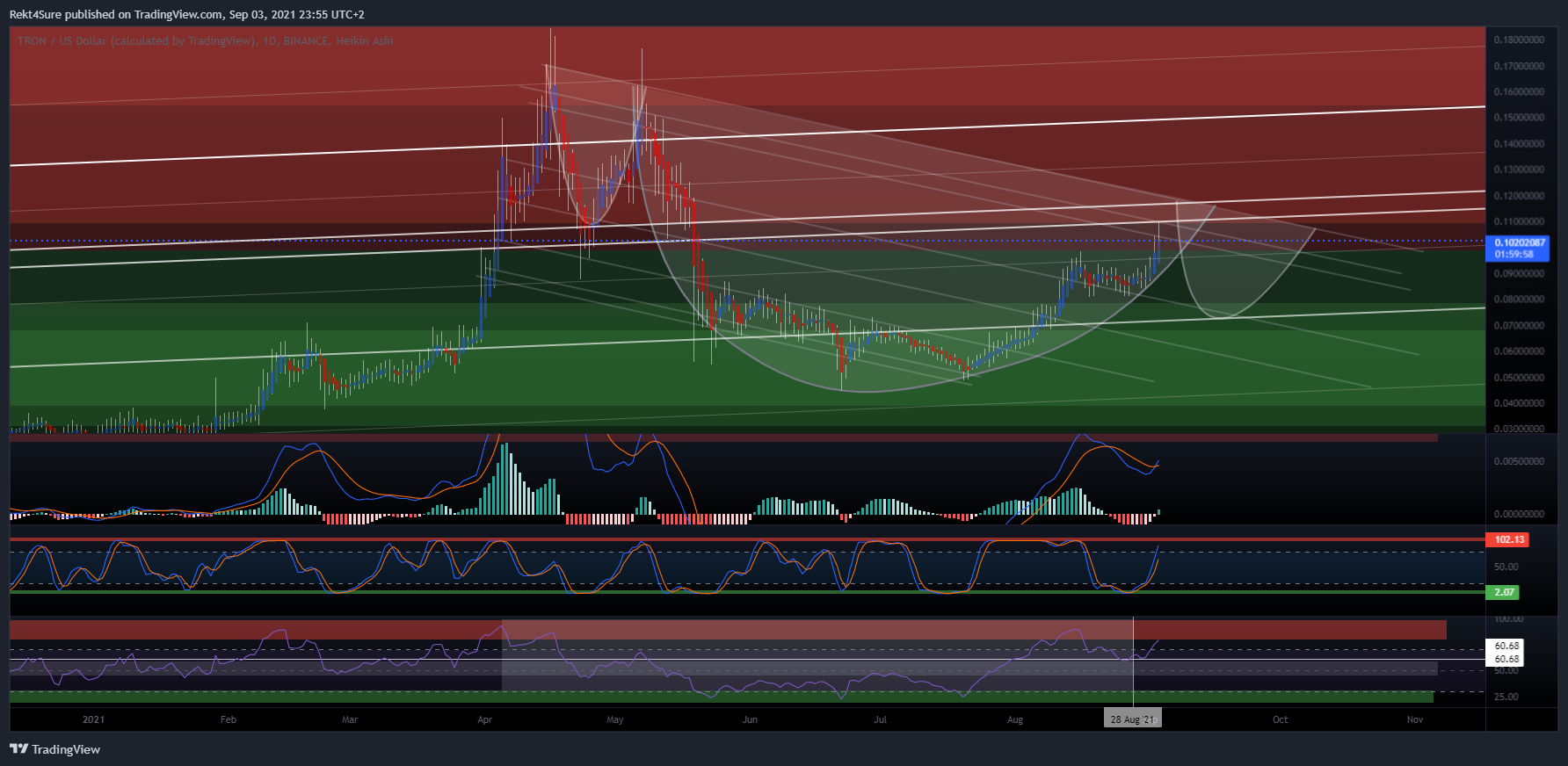Click the 2021 label on time axis
The image size is (1568, 766).
coord(93,719)
